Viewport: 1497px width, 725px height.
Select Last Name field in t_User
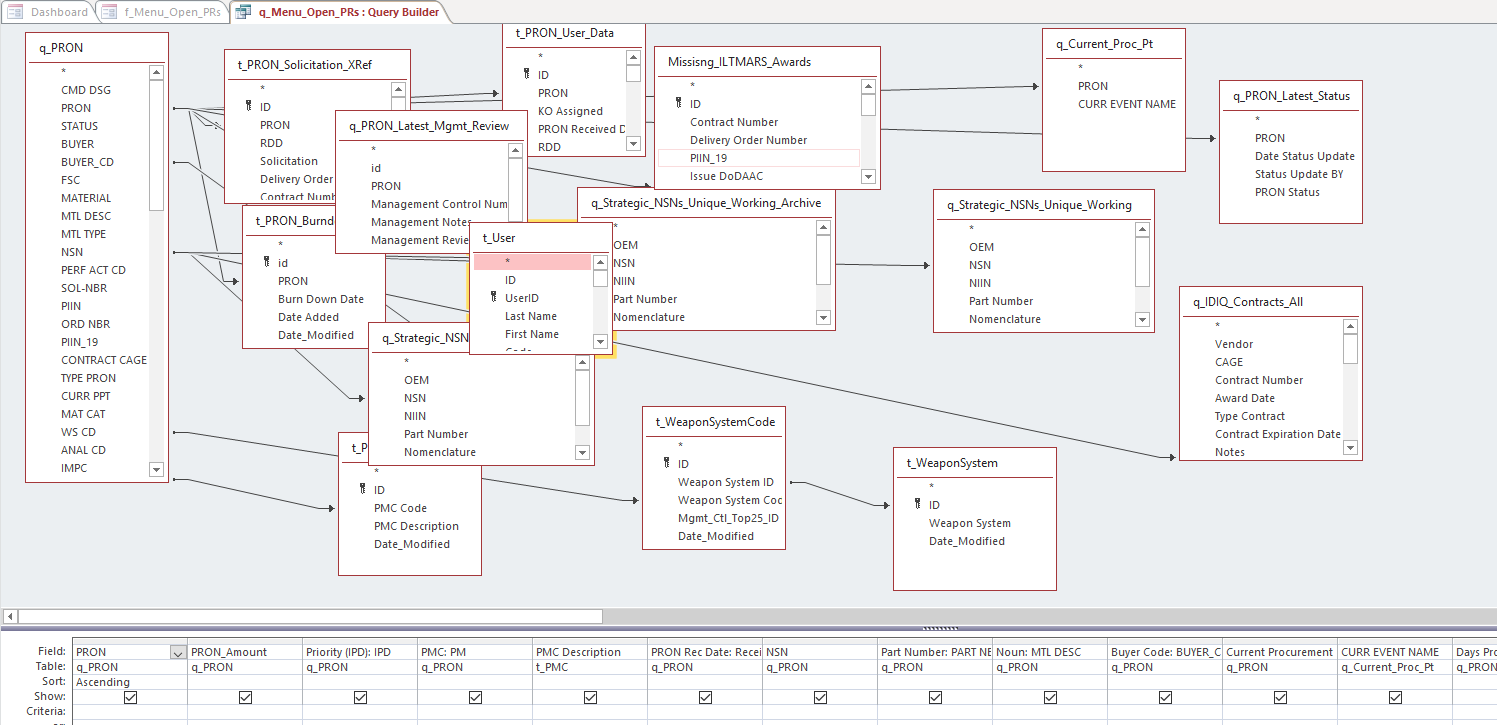pyautogui.click(x=531, y=316)
